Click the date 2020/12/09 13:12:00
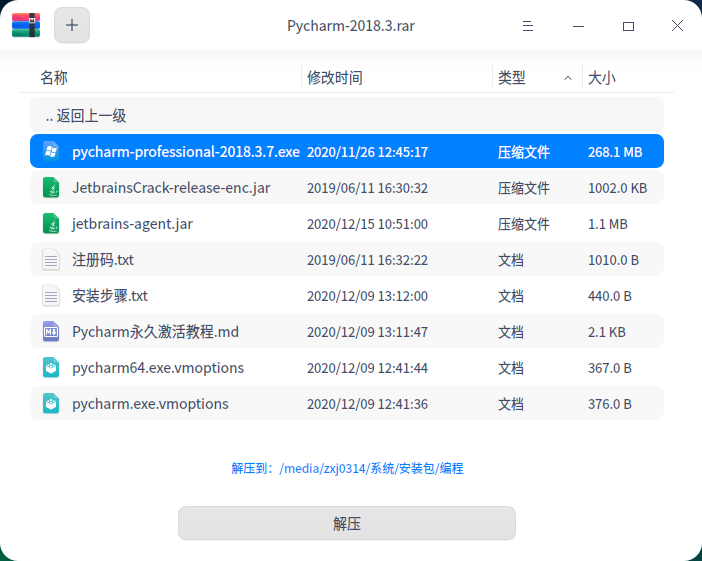The width and height of the screenshot is (702, 561). point(368,296)
